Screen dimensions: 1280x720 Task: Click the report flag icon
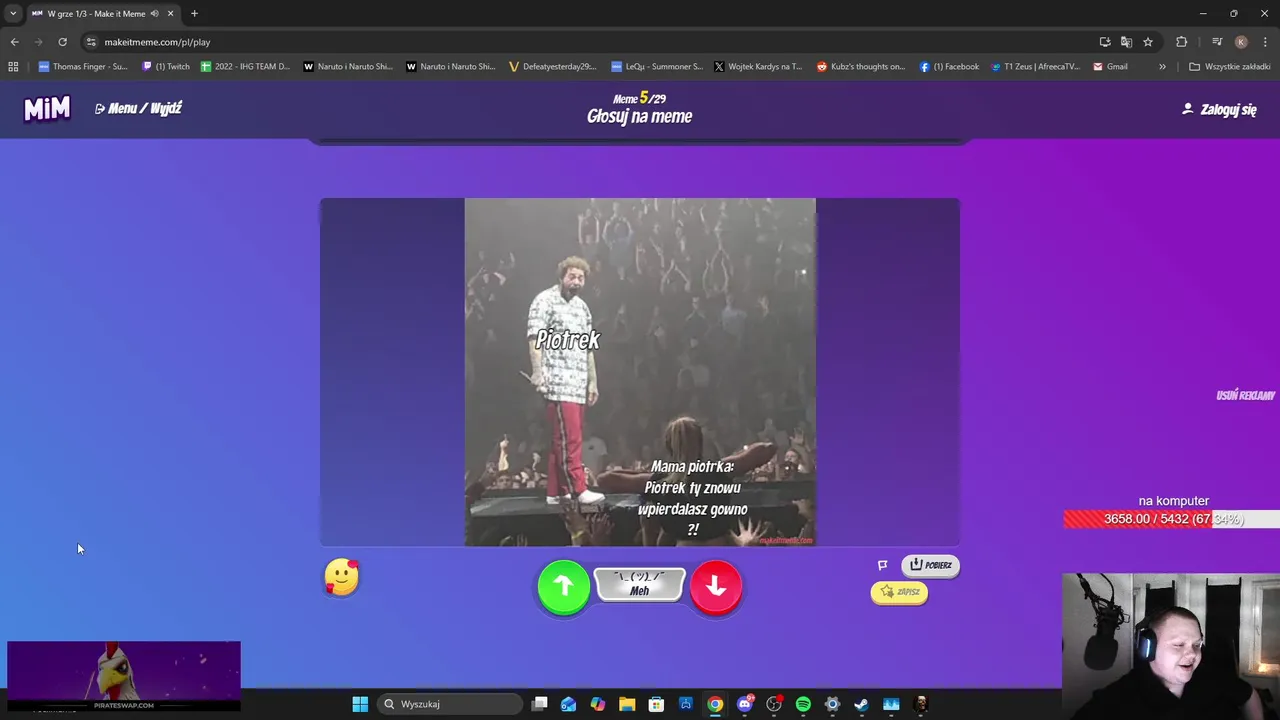(x=883, y=565)
